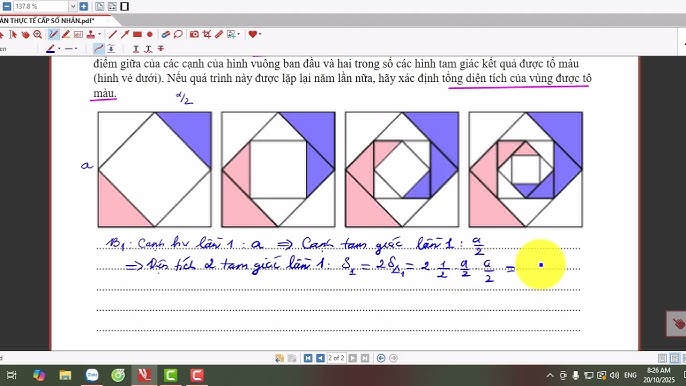
Task: Click the Add Image tool
Action: point(231,35)
